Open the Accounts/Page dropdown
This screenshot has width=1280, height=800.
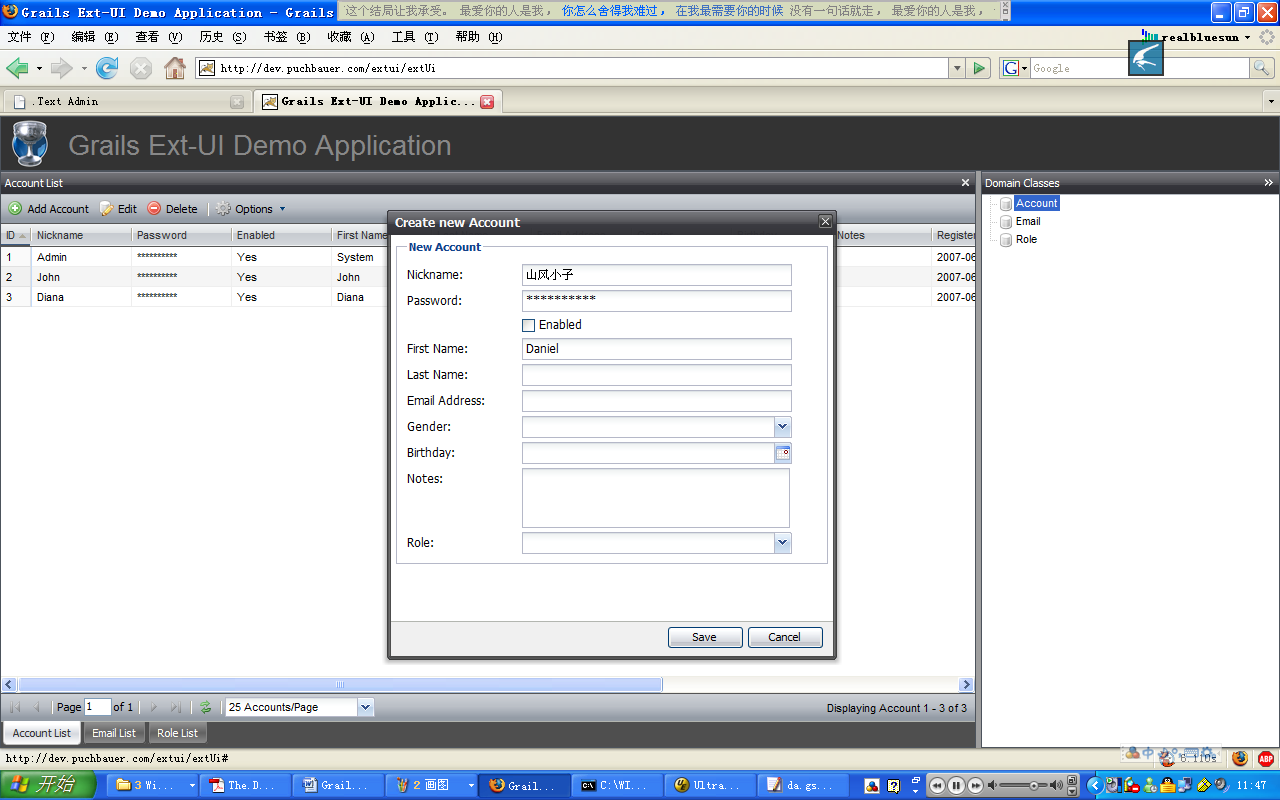(365, 707)
